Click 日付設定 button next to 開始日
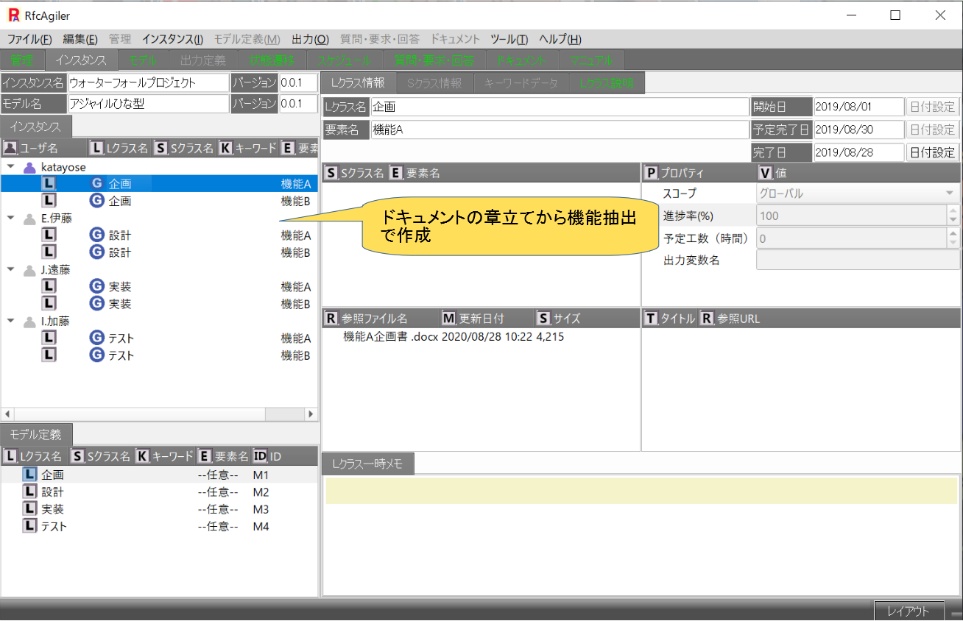 [x=932, y=107]
